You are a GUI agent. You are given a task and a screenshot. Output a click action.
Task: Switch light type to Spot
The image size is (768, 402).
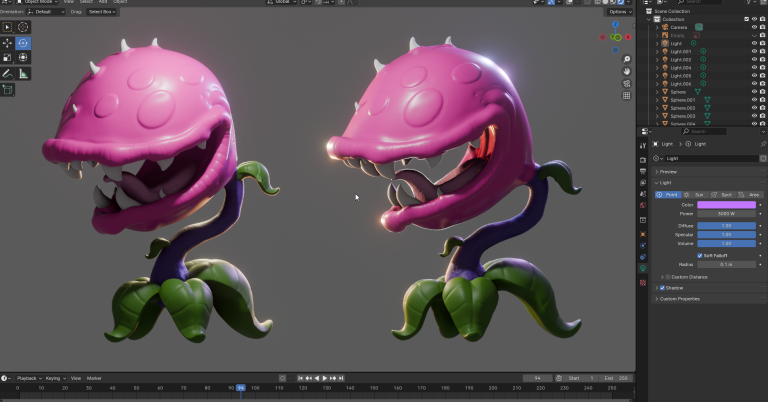722,195
